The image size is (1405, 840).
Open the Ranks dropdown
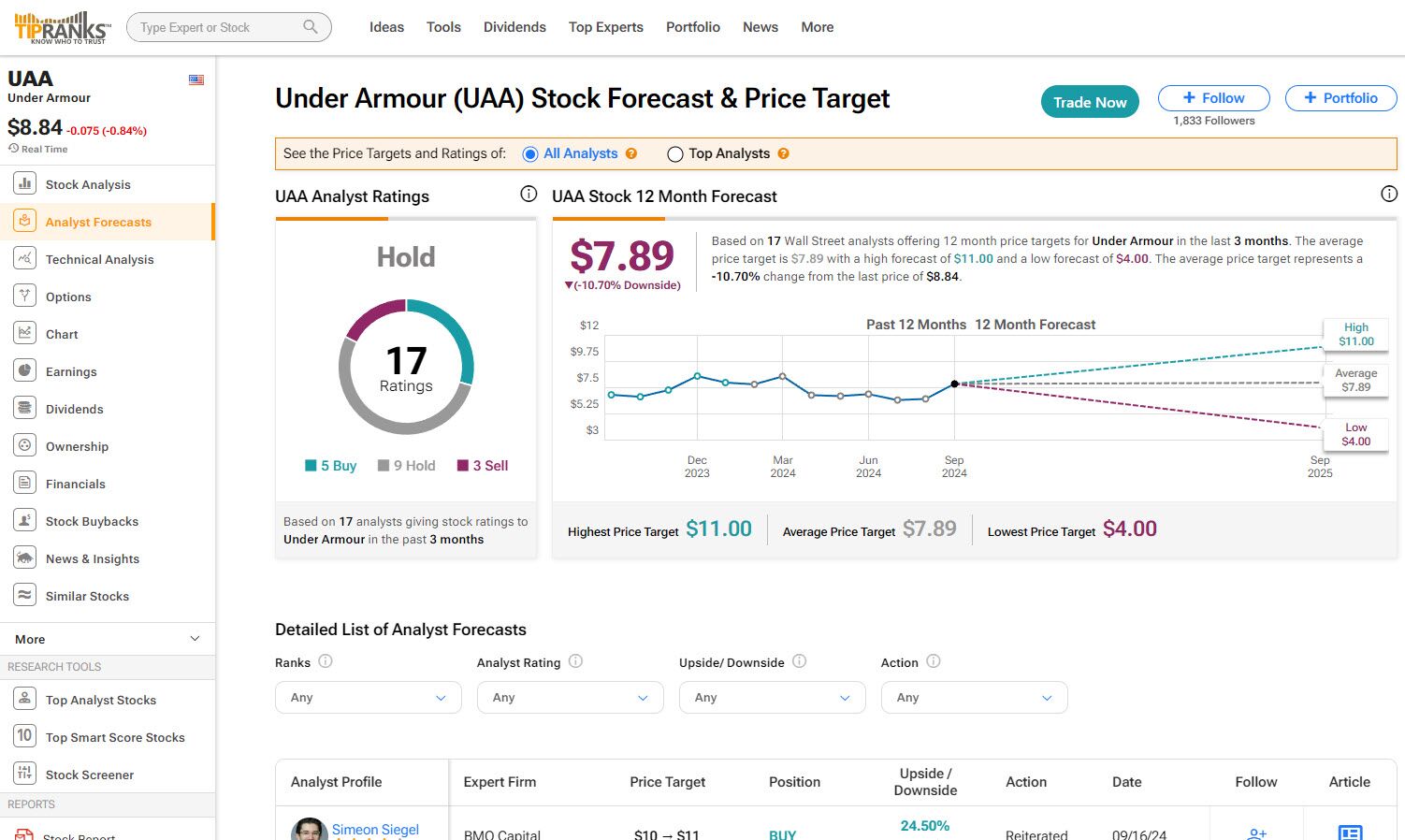tap(369, 698)
